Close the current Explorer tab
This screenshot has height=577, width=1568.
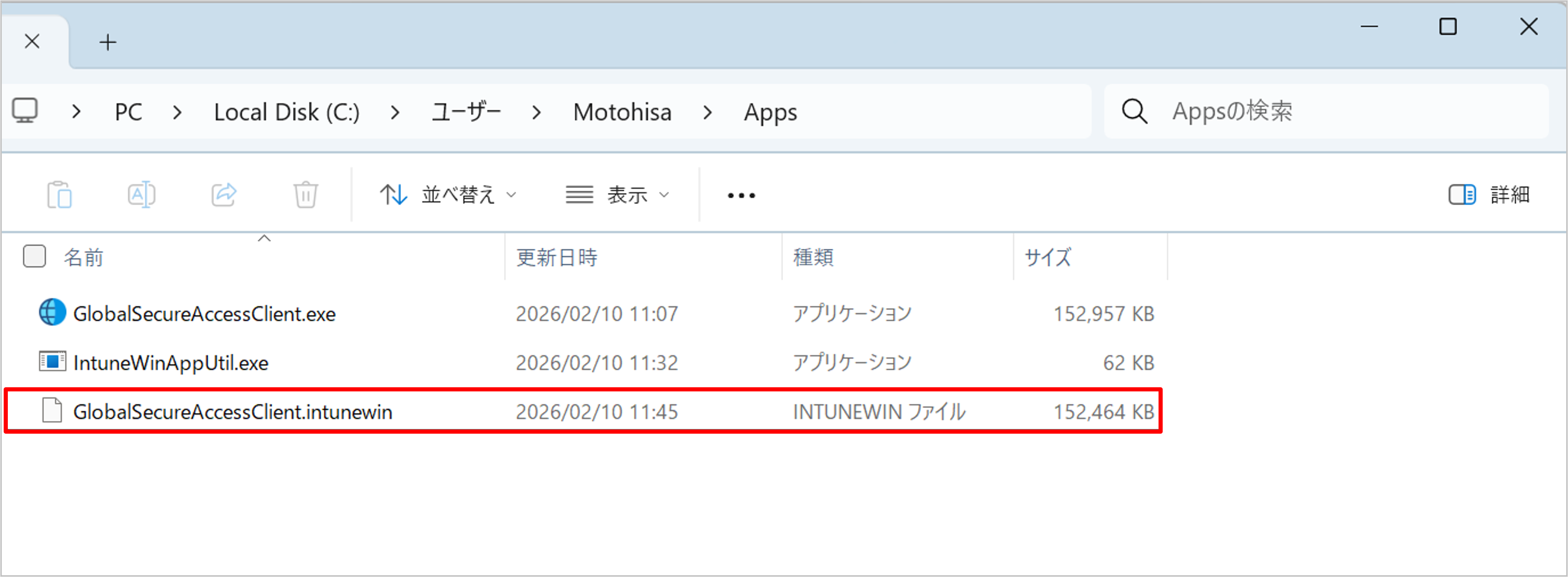tap(32, 41)
